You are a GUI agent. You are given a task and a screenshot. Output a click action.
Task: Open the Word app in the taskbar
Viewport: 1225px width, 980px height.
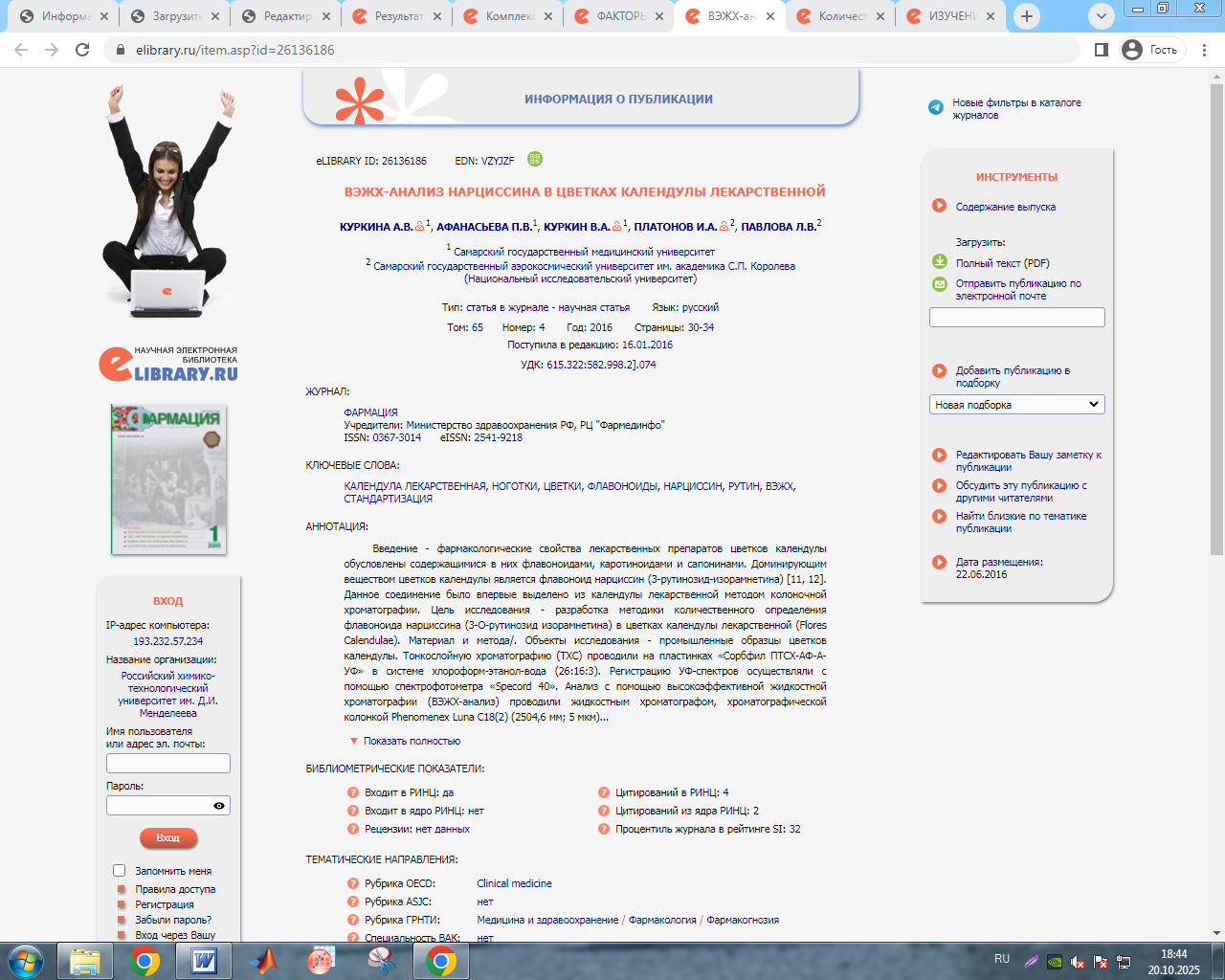point(204,960)
